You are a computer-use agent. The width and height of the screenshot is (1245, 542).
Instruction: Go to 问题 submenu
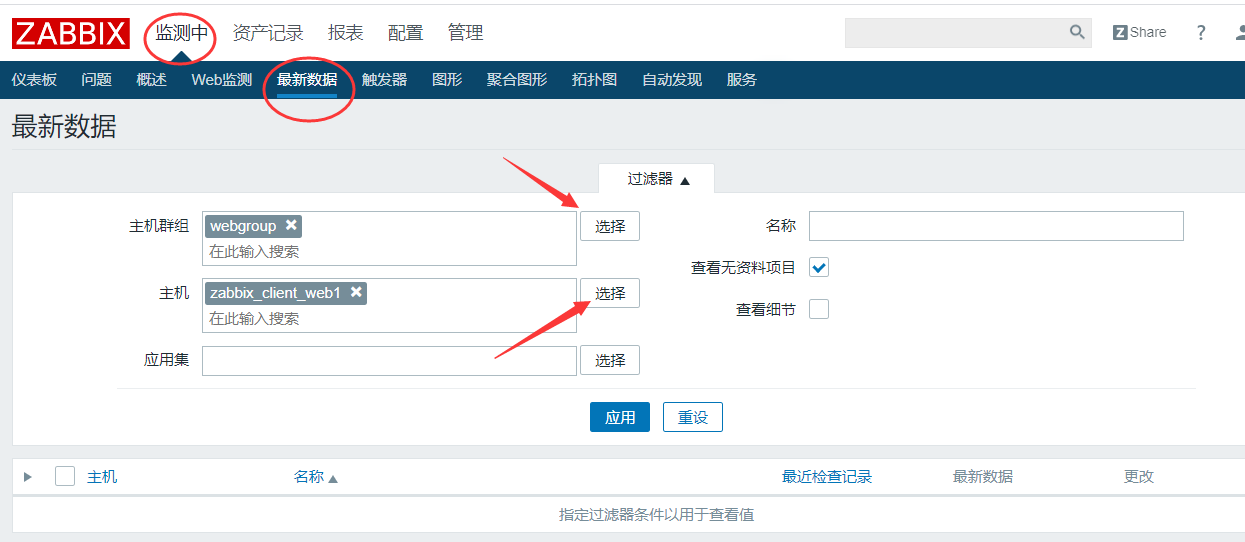click(96, 80)
